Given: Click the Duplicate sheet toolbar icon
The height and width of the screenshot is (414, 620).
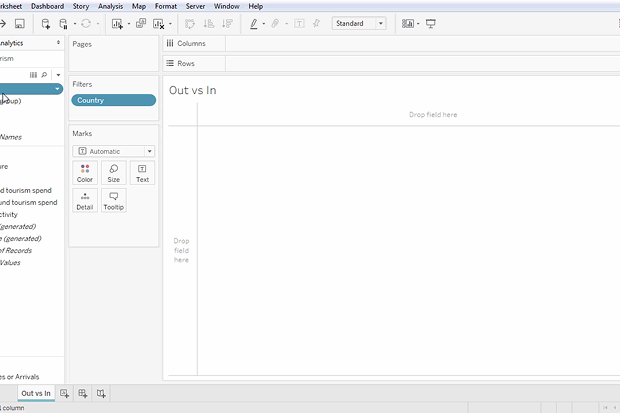Looking at the screenshot, I should pos(140,23).
